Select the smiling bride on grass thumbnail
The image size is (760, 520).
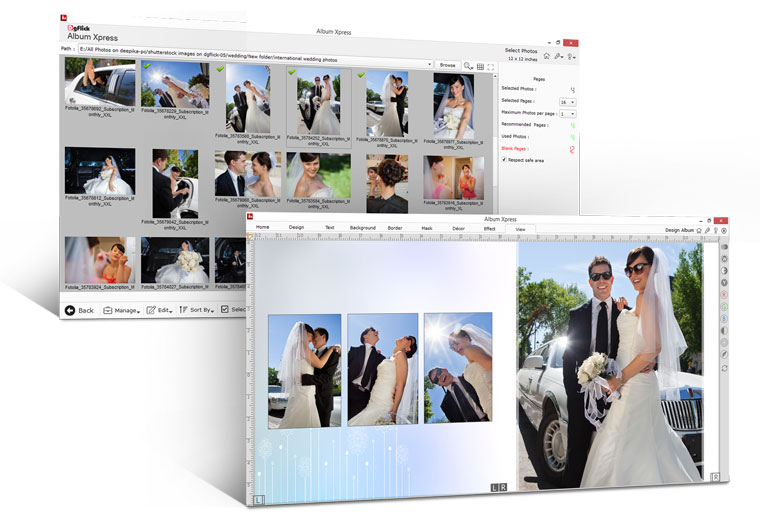(x=318, y=175)
